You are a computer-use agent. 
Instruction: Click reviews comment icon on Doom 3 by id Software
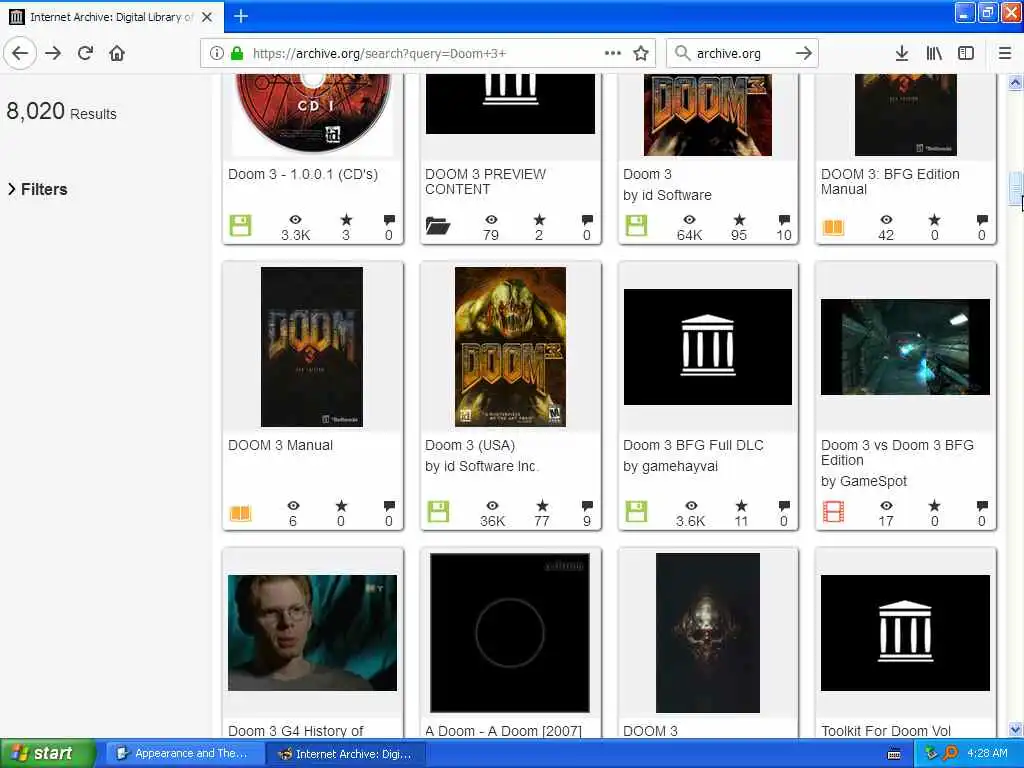(784, 219)
